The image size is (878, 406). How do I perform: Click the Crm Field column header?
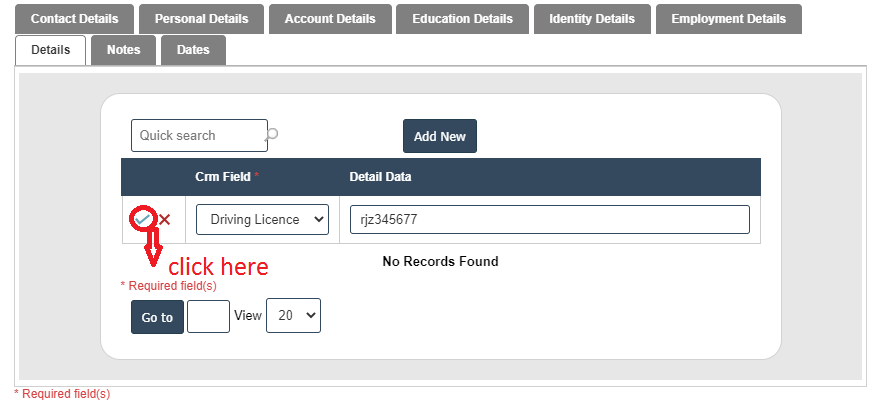click(223, 177)
